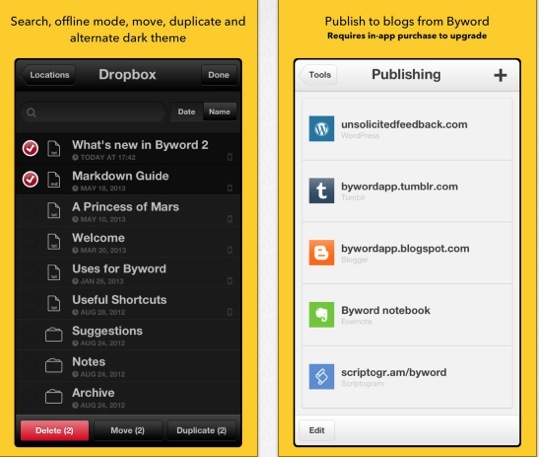539x457 pixels.
Task: Click the magnifier search icon
Action: [31, 112]
